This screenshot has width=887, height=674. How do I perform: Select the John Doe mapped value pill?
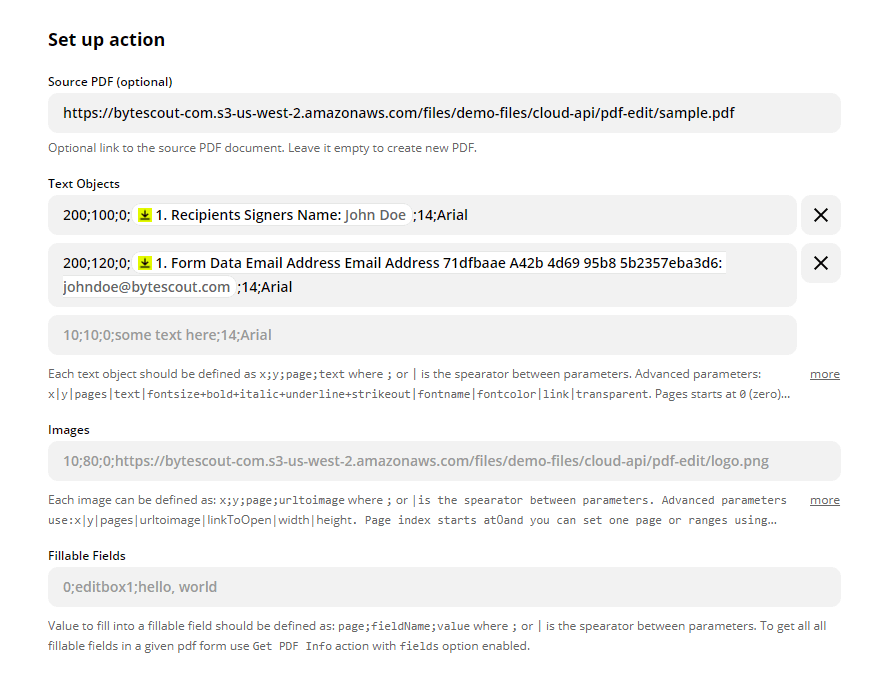click(375, 215)
